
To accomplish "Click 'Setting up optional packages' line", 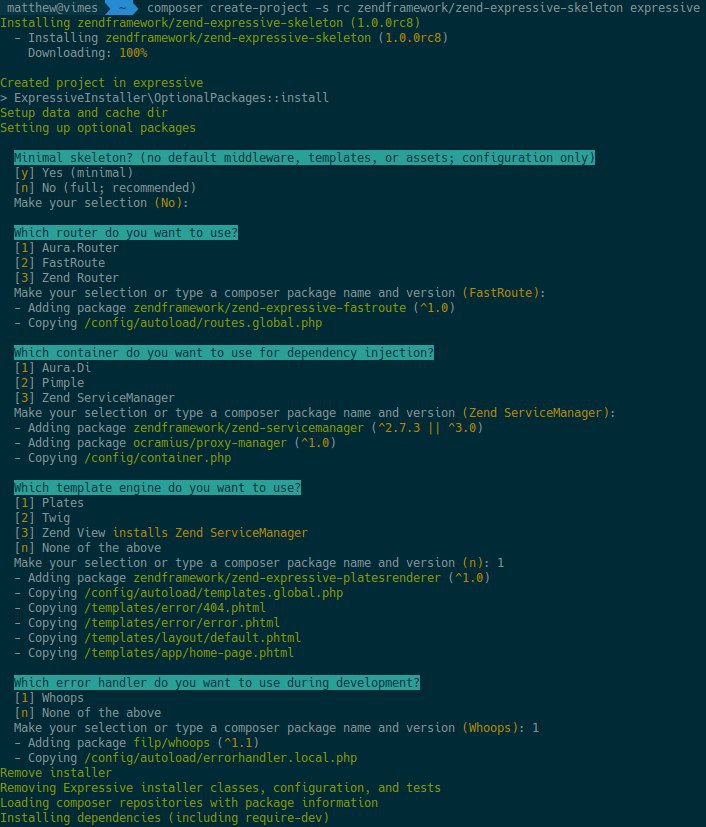I will coord(98,128).
